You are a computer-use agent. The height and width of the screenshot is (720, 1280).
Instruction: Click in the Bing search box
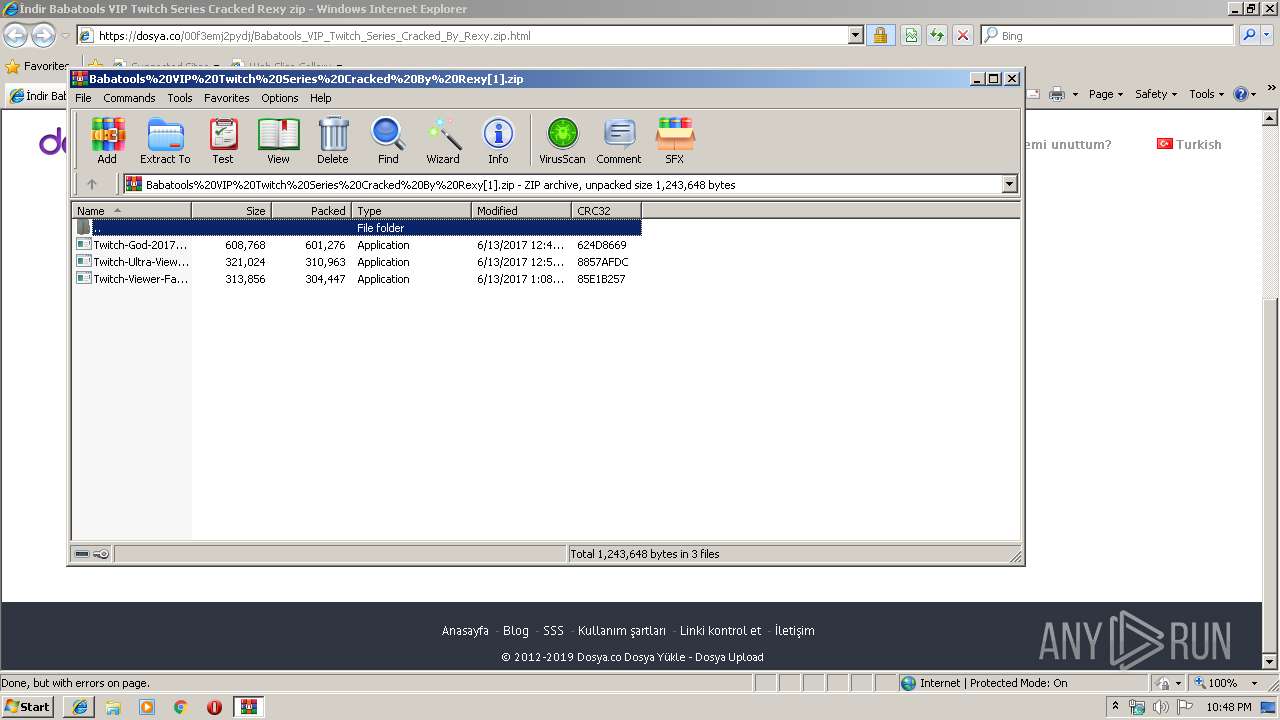coord(1107,35)
